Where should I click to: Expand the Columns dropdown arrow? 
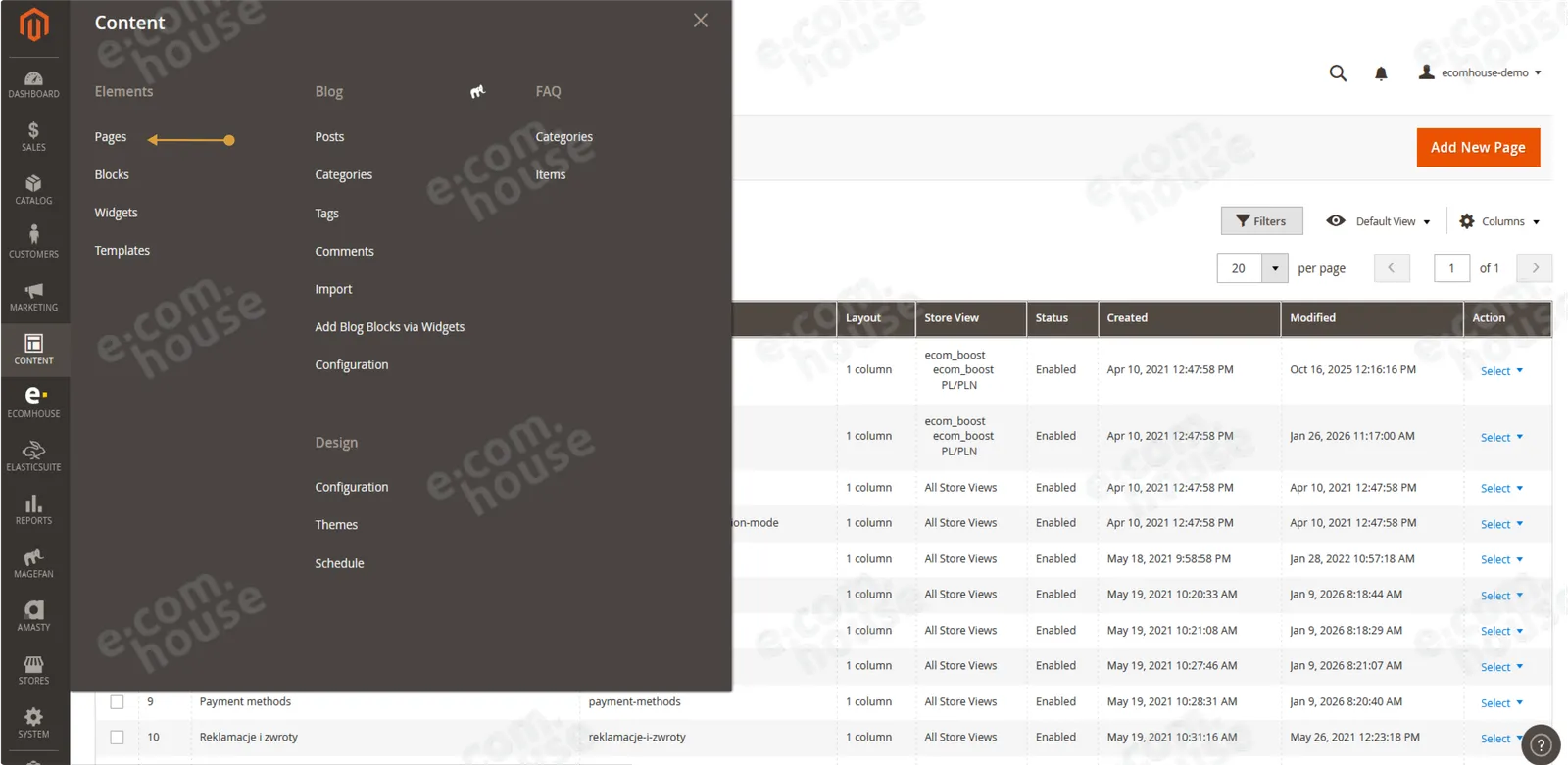click(x=1536, y=222)
